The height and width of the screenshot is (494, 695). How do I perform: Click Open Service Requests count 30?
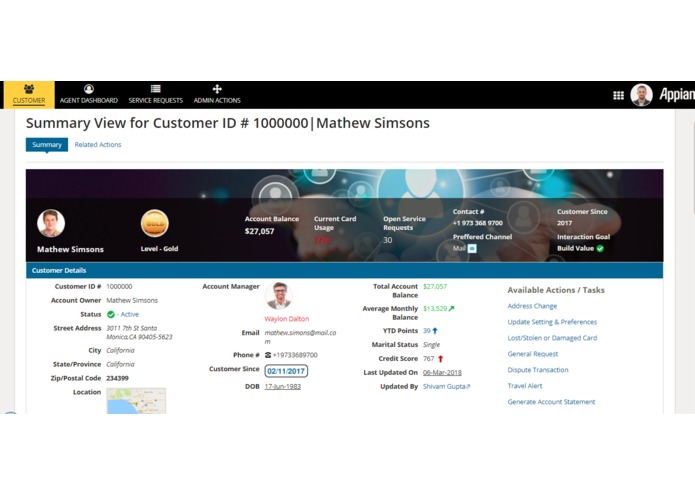pos(387,240)
